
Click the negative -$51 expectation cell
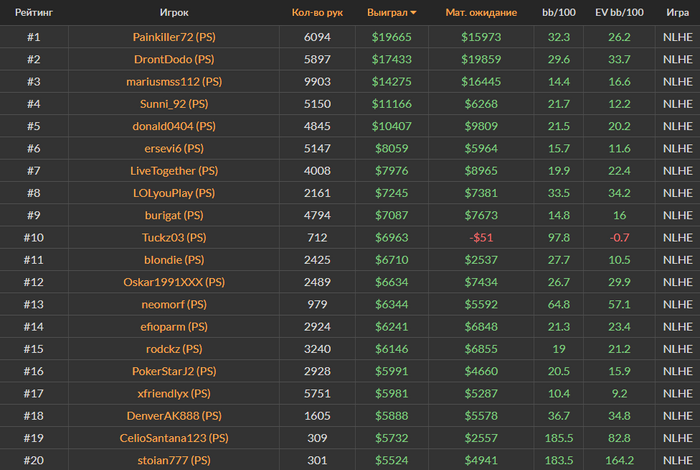(481, 237)
